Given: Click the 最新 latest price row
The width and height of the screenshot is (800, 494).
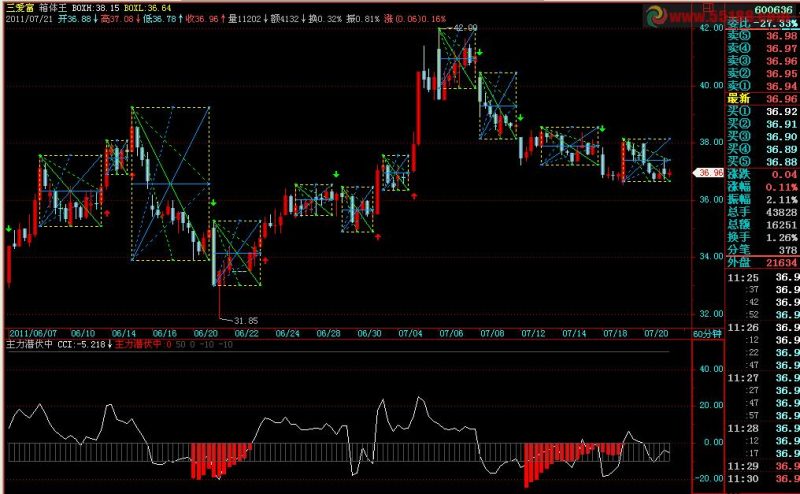Looking at the screenshot, I should [x=762, y=98].
